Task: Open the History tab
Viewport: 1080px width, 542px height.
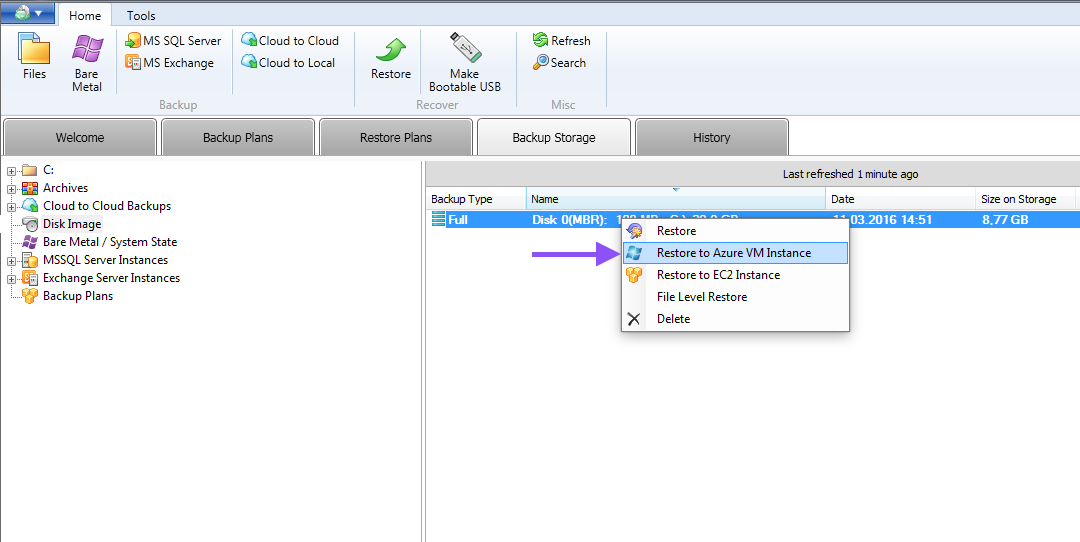Action: (712, 137)
